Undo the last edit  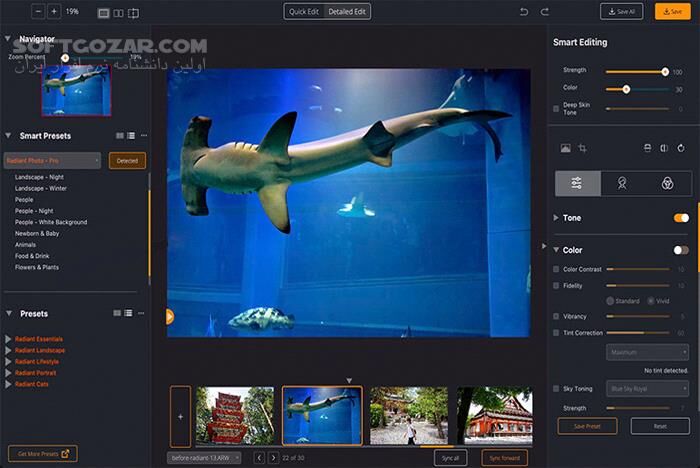pos(524,12)
